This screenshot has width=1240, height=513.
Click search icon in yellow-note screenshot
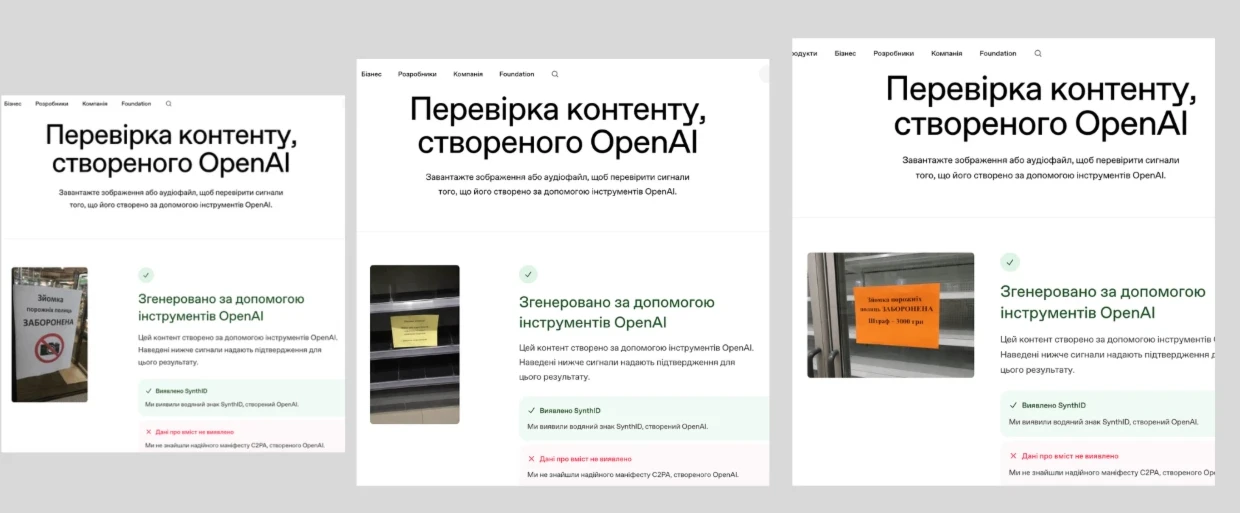(555, 74)
